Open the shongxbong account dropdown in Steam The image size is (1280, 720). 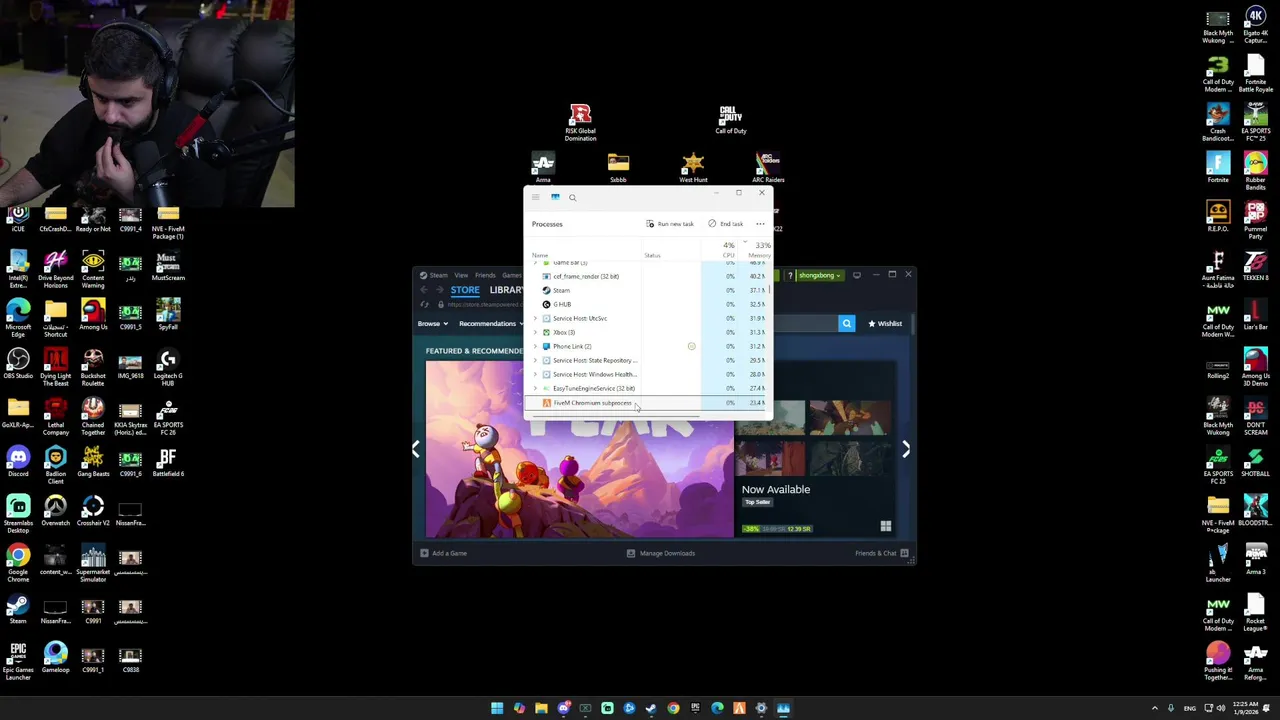click(820, 275)
